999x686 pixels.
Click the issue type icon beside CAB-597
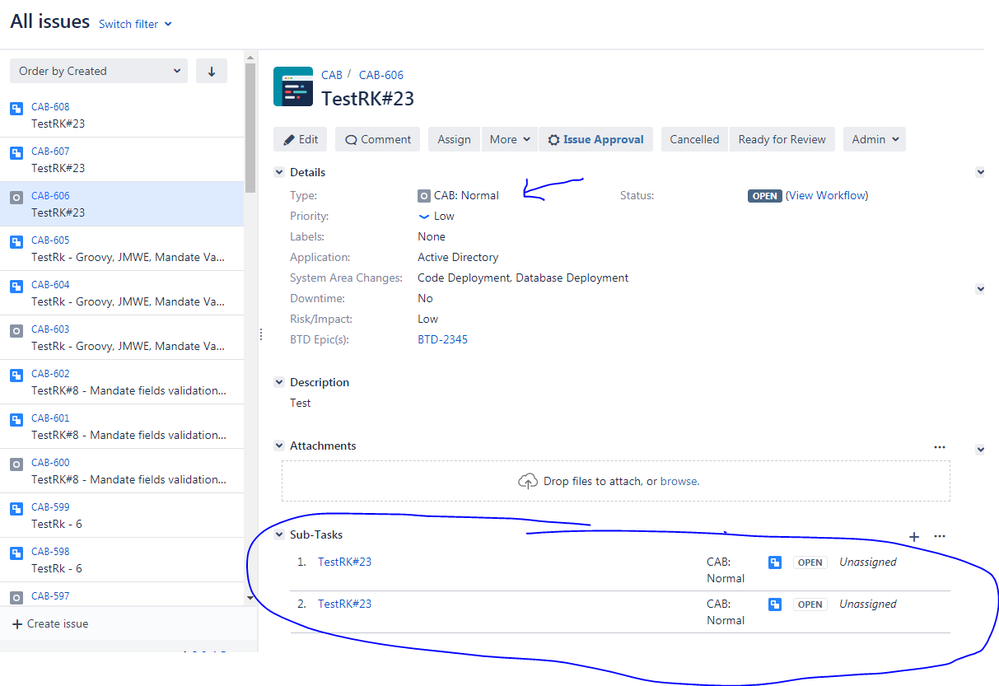click(x=17, y=597)
